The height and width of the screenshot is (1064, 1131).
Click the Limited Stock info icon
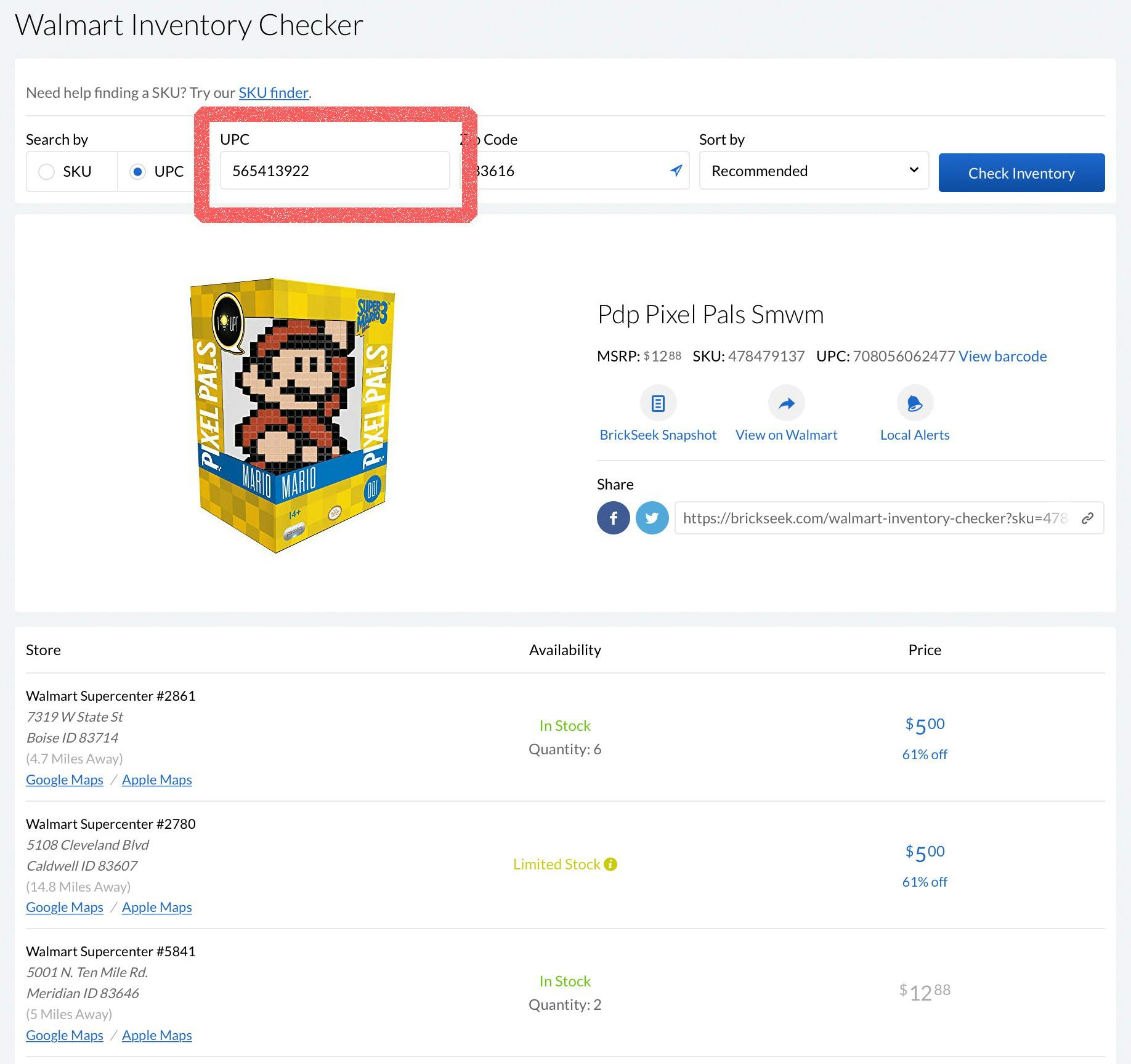pos(610,864)
